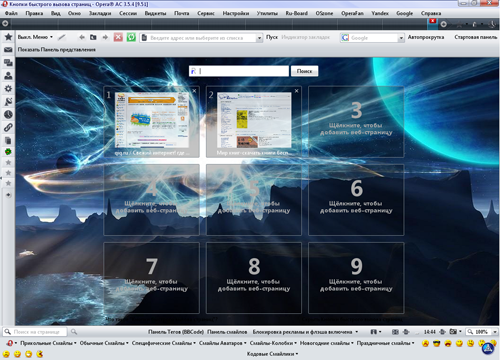The height and width of the screenshot is (360, 500).
Task: Open the Mail panel in sidebar
Action: pyautogui.click(x=8, y=50)
